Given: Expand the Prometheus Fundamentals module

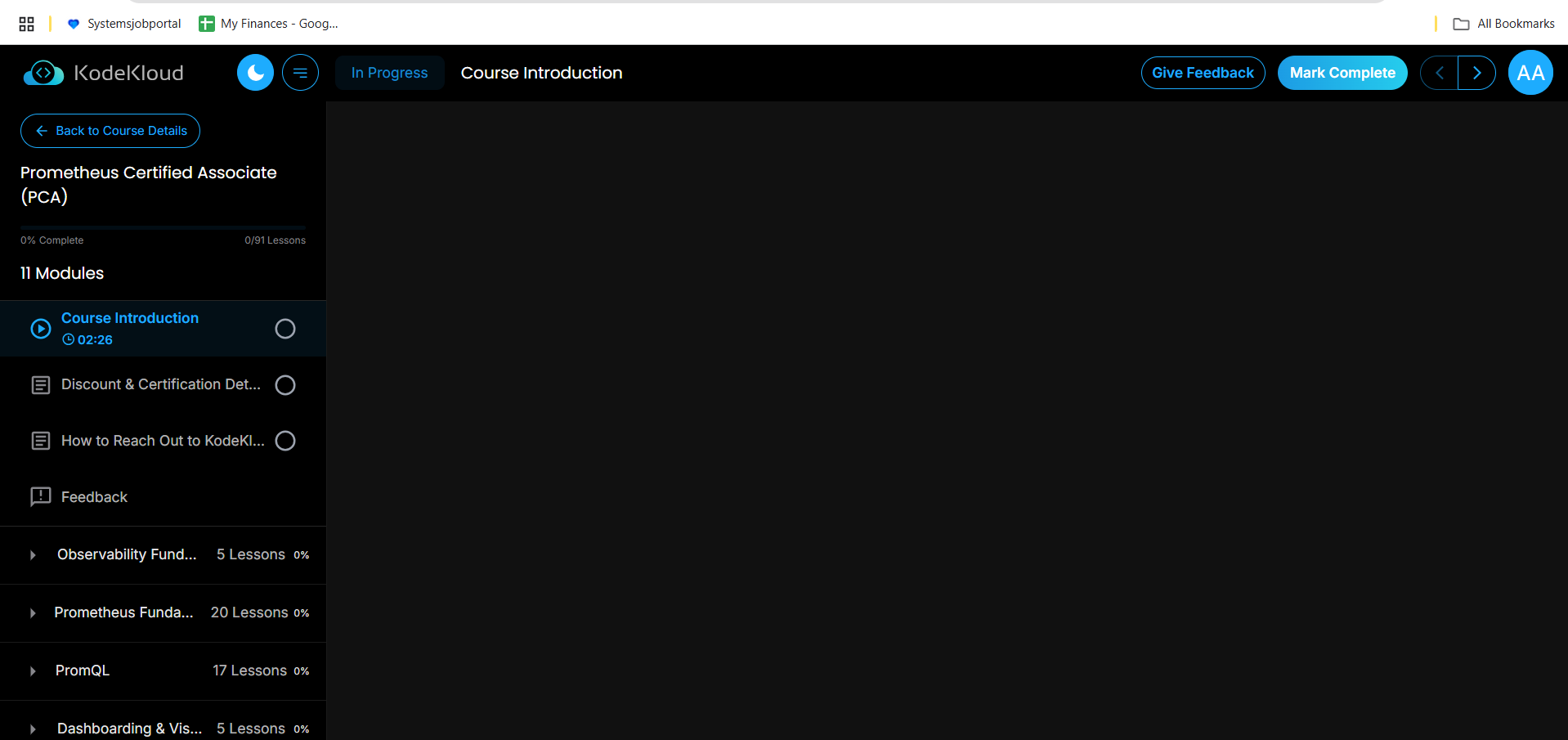Looking at the screenshot, I should pyautogui.click(x=163, y=613).
